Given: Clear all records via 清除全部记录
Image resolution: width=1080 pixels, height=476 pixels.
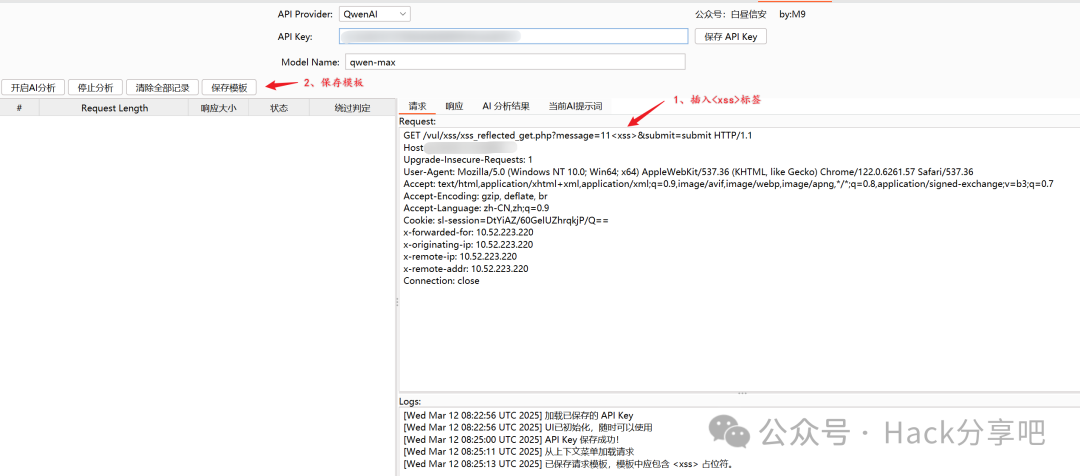Looking at the screenshot, I should [x=162, y=87].
